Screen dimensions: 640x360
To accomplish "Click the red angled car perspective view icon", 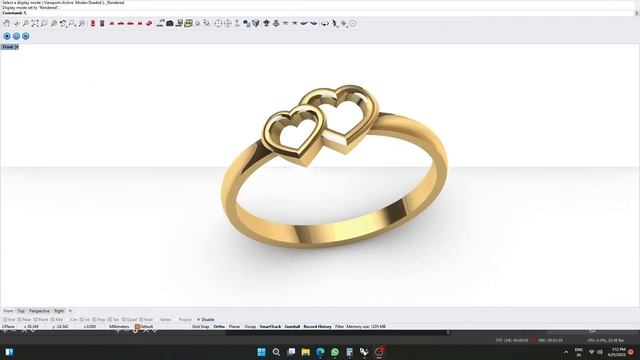I will coord(149,24).
